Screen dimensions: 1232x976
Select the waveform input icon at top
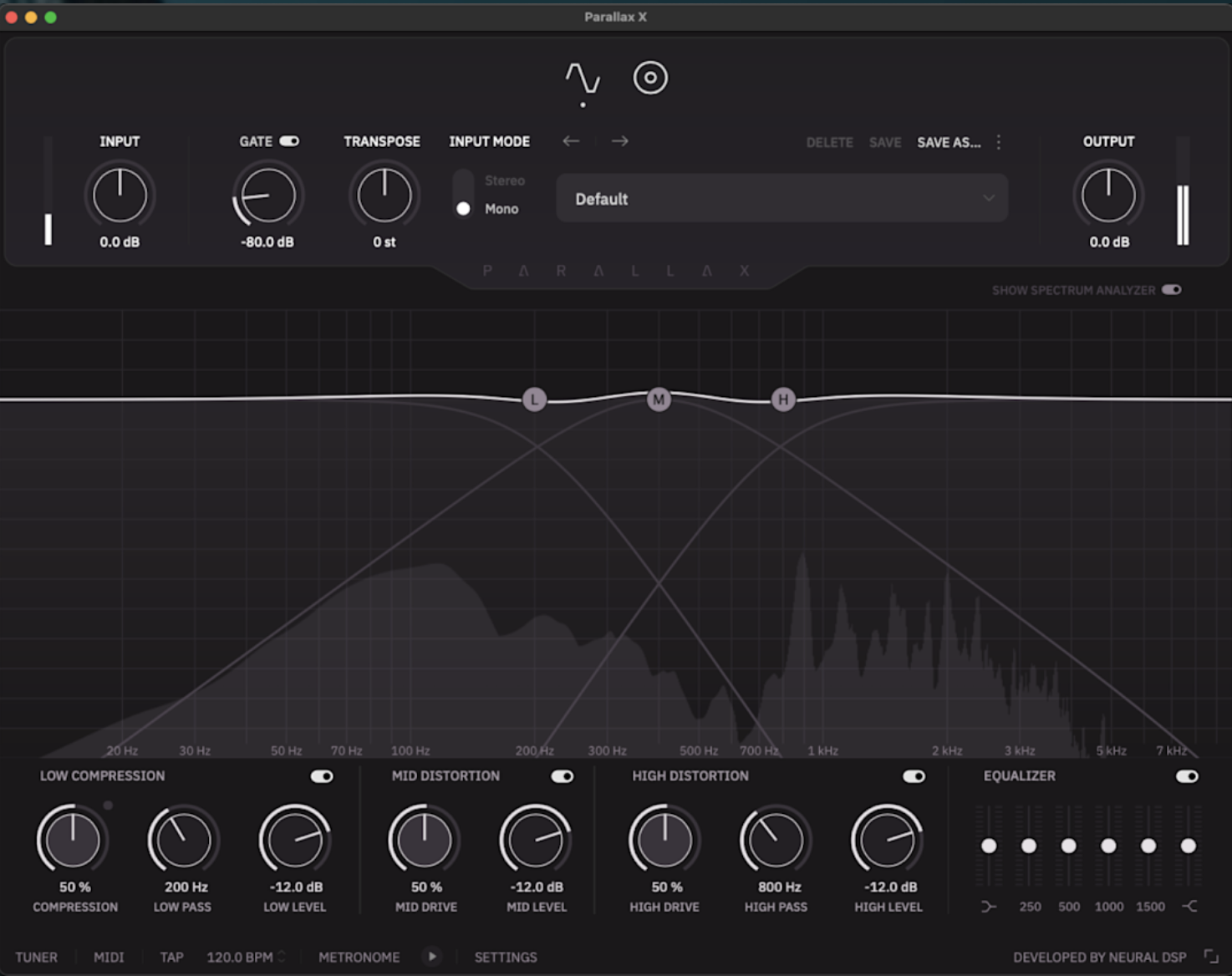point(583,79)
